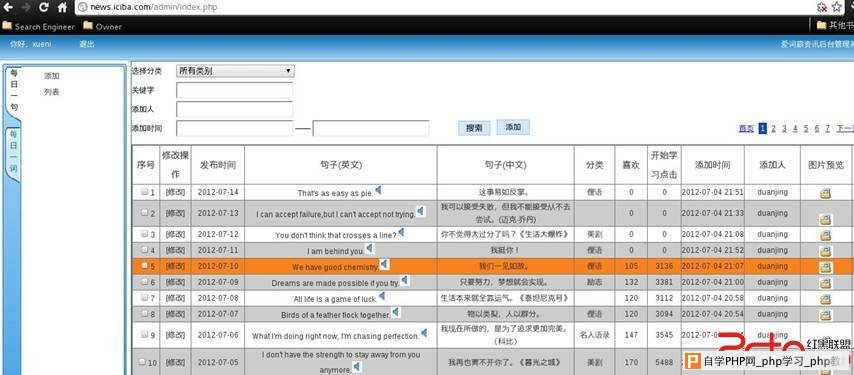Open image preview for row 3
854x375 pixels.
click(x=826, y=236)
